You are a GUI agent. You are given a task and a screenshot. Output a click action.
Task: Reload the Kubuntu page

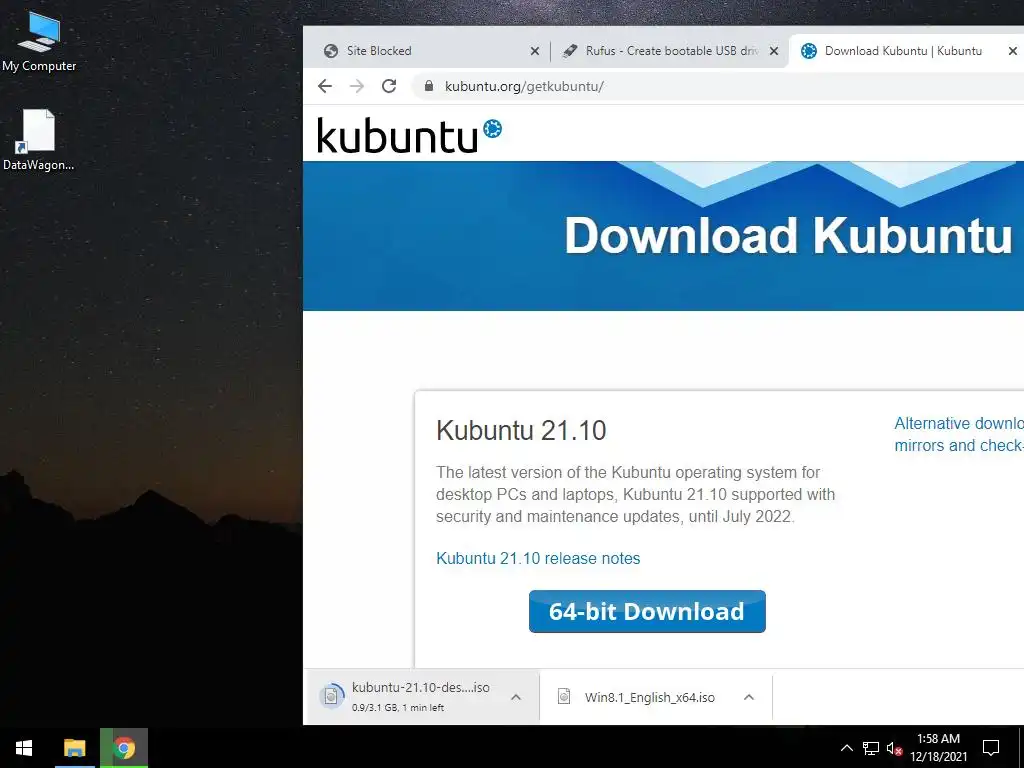(x=389, y=86)
